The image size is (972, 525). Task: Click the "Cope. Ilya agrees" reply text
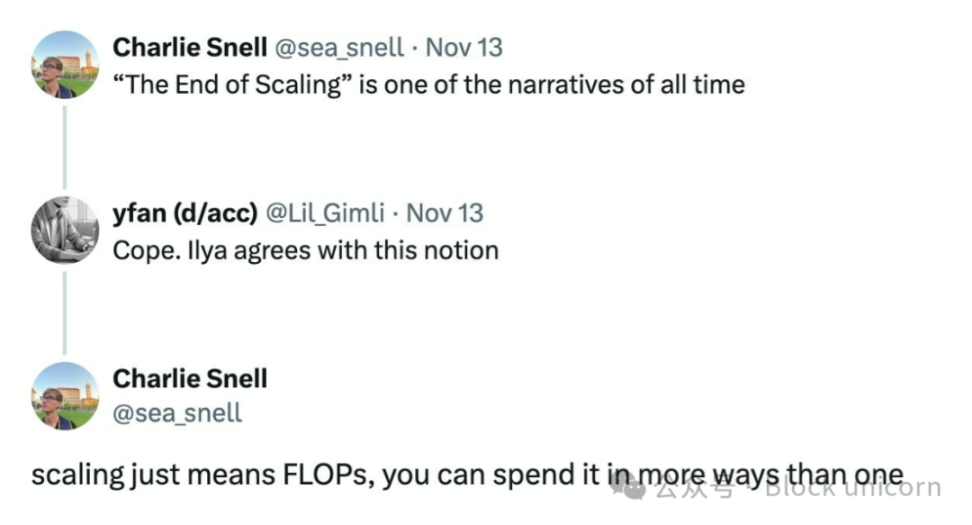click(x=305, y=250)
